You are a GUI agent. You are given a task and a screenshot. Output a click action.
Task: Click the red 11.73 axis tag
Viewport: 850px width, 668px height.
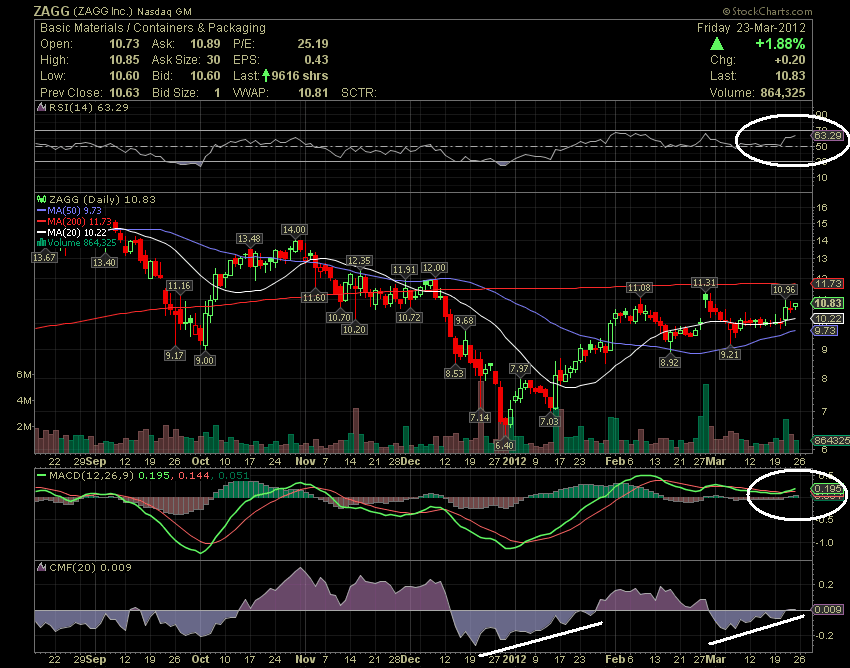(x=828, y=284)
